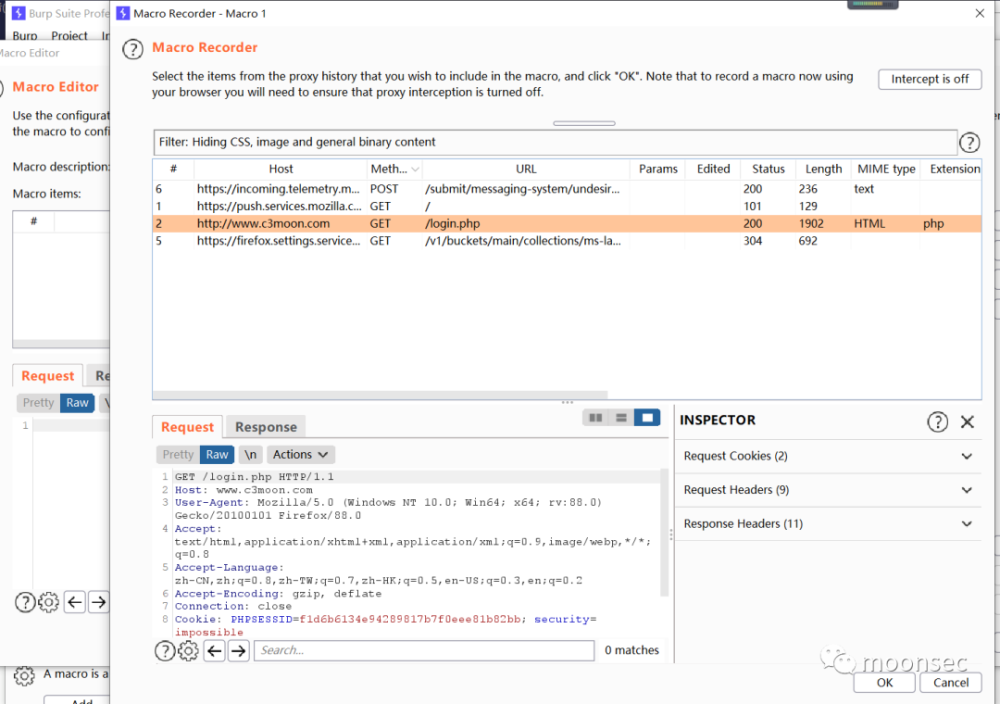
Task: Open help icon at bottom of Macro Editor
Action: (x=25, y=602)
